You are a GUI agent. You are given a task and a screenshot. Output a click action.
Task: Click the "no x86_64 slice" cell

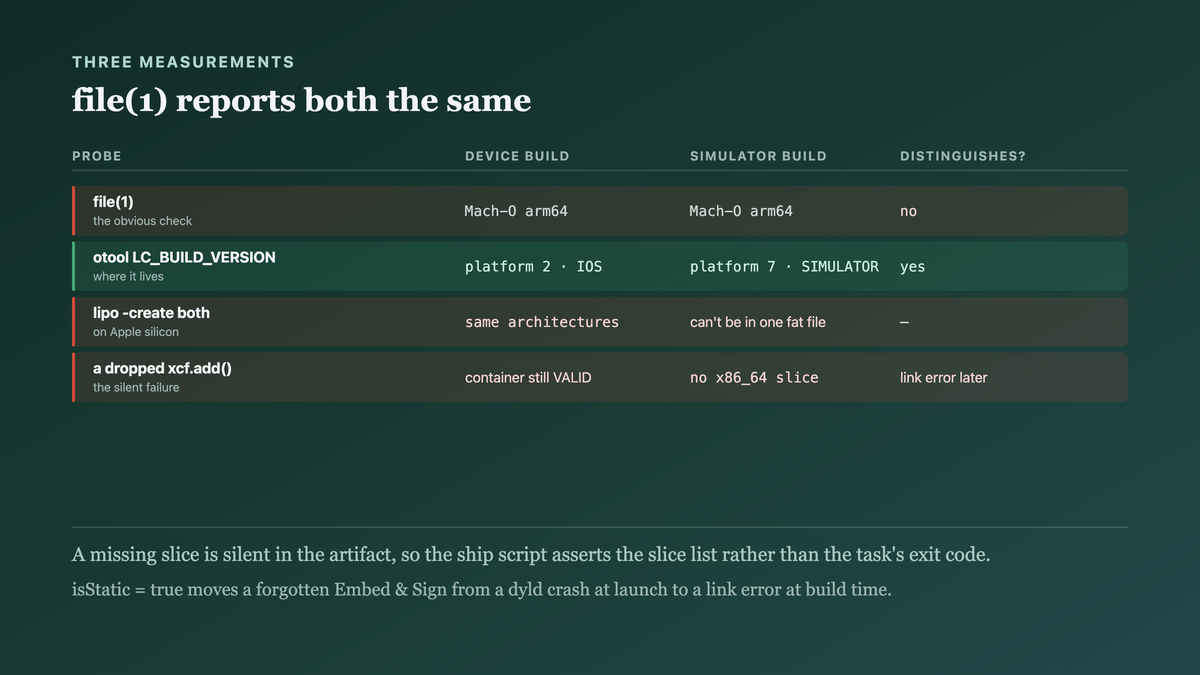point(754,378)
